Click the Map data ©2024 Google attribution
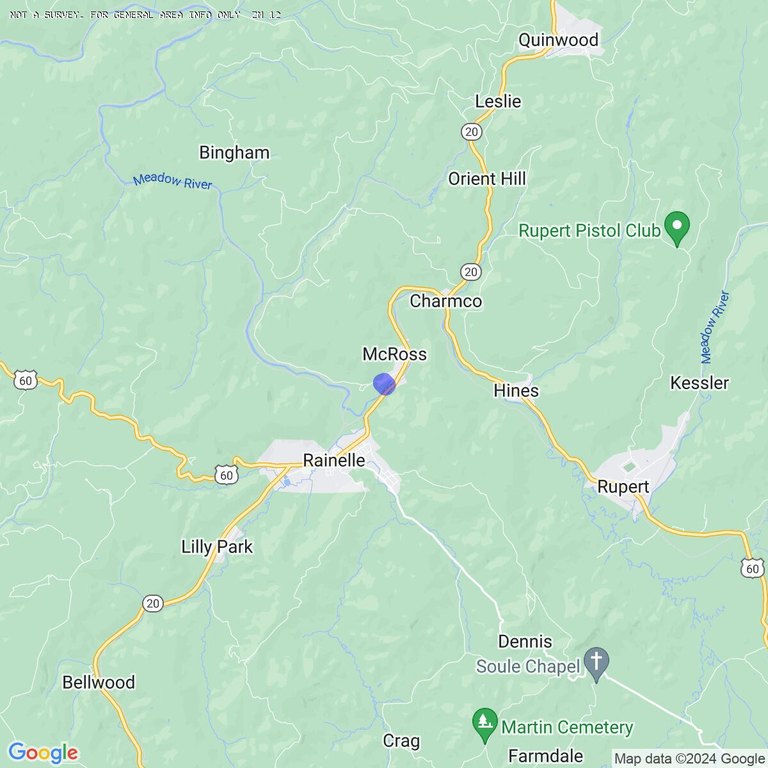 tap(690, 759)
